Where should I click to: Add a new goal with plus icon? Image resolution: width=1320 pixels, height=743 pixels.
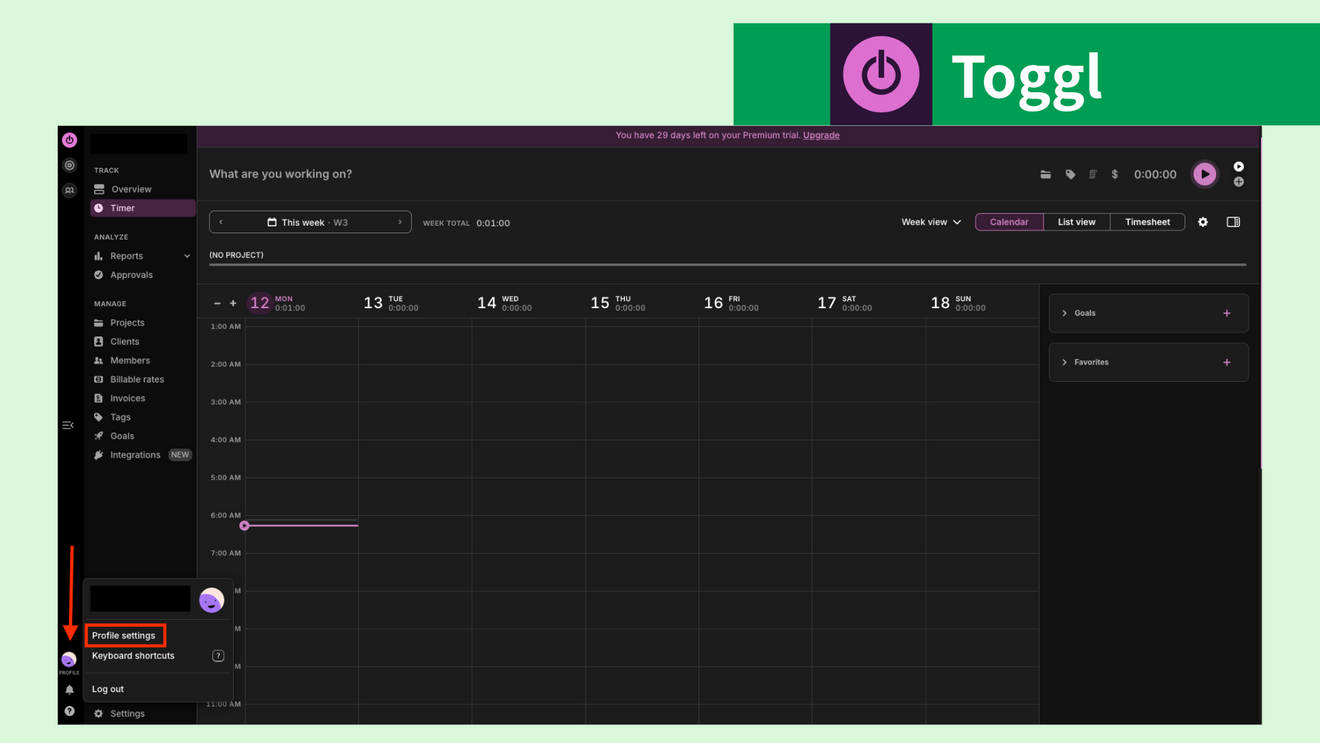pos(1227,313)
